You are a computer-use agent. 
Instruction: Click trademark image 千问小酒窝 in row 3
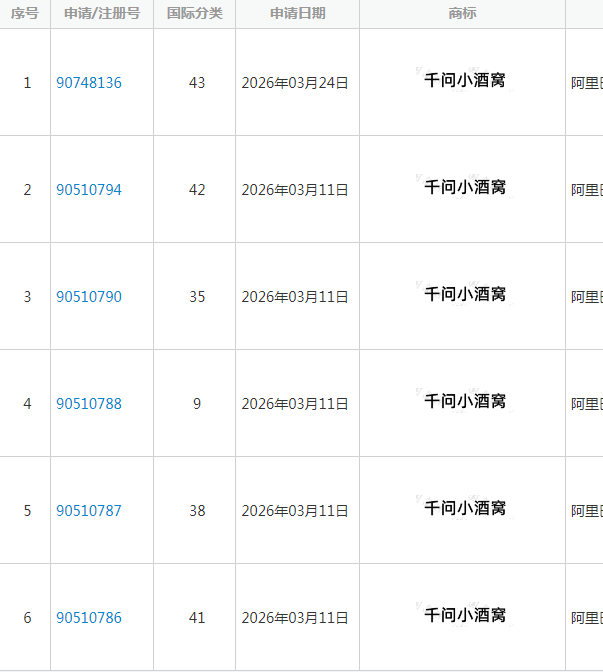tap(465, 294)
